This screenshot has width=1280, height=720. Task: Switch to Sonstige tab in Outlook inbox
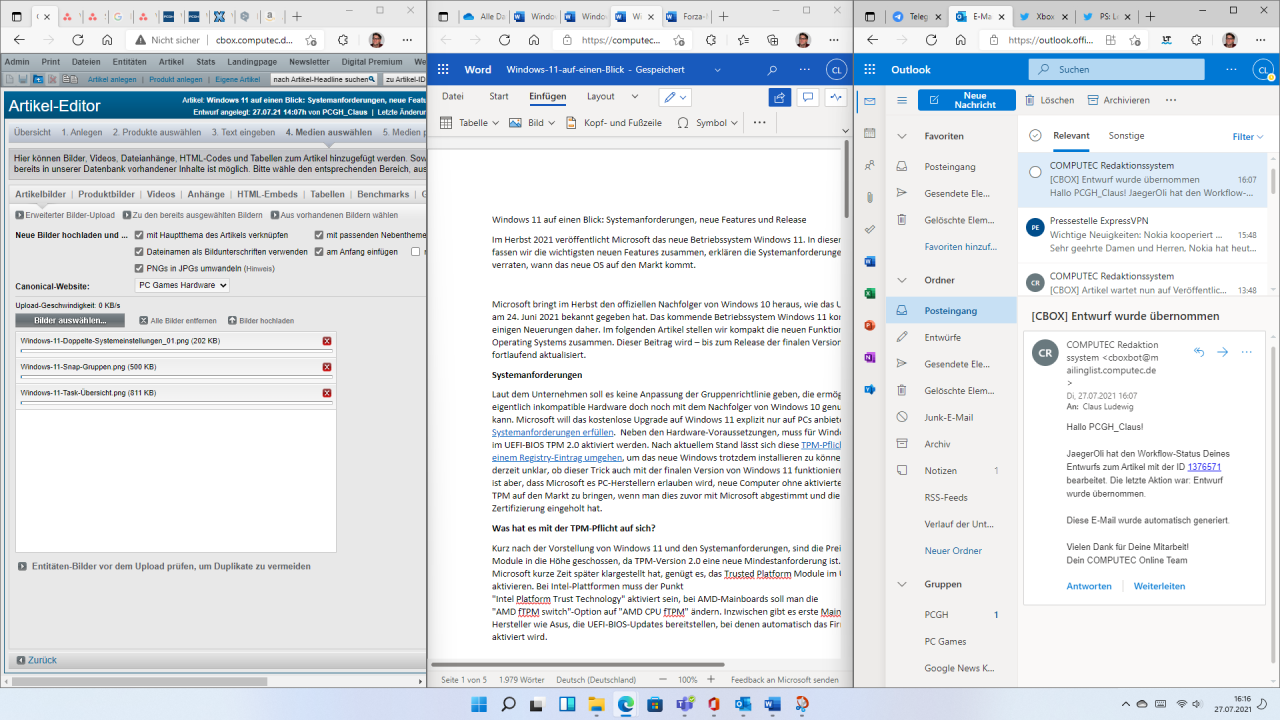click(x=1126, y=136)
